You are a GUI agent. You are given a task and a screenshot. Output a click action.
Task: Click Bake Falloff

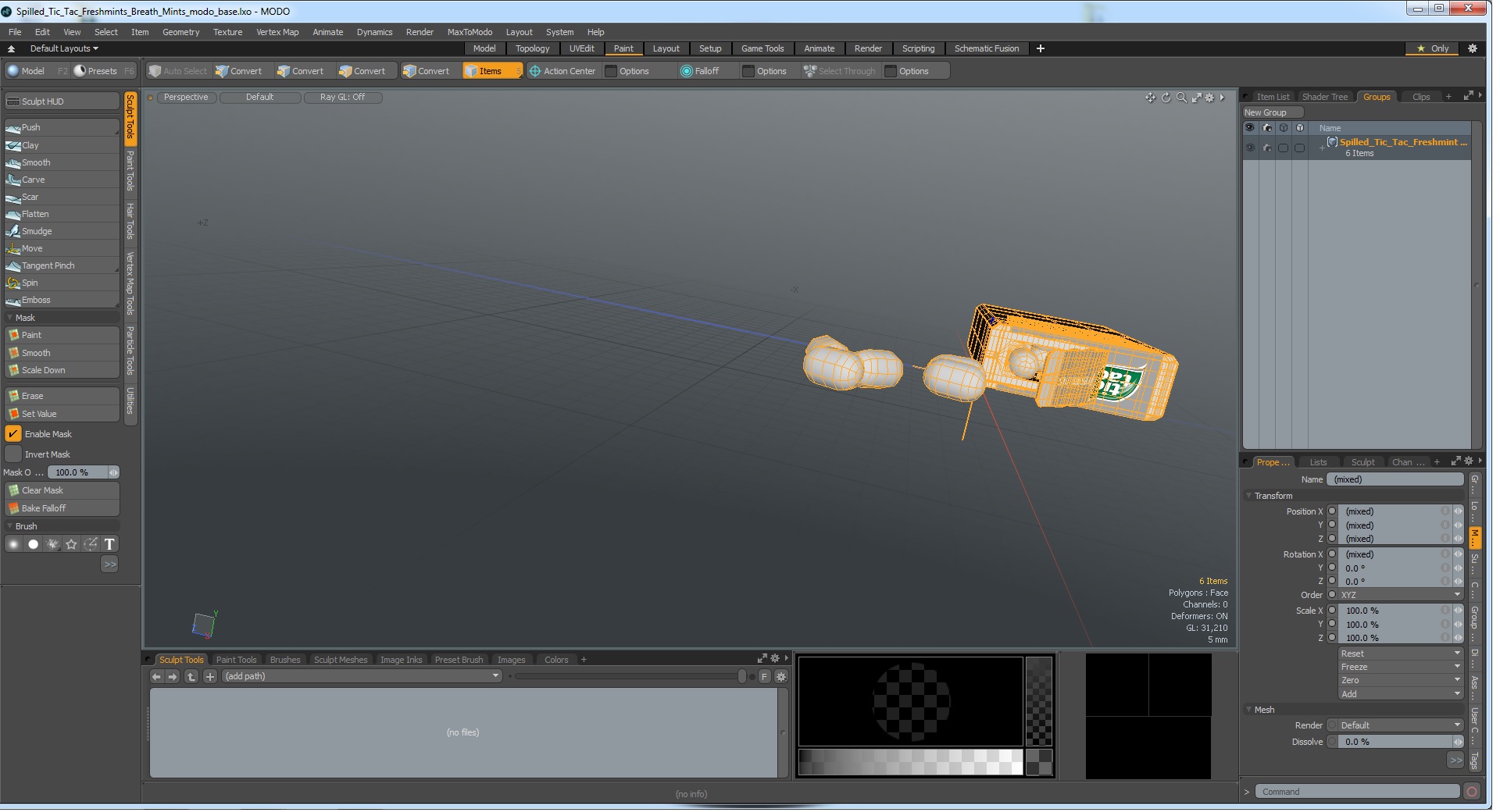point(62,508)
